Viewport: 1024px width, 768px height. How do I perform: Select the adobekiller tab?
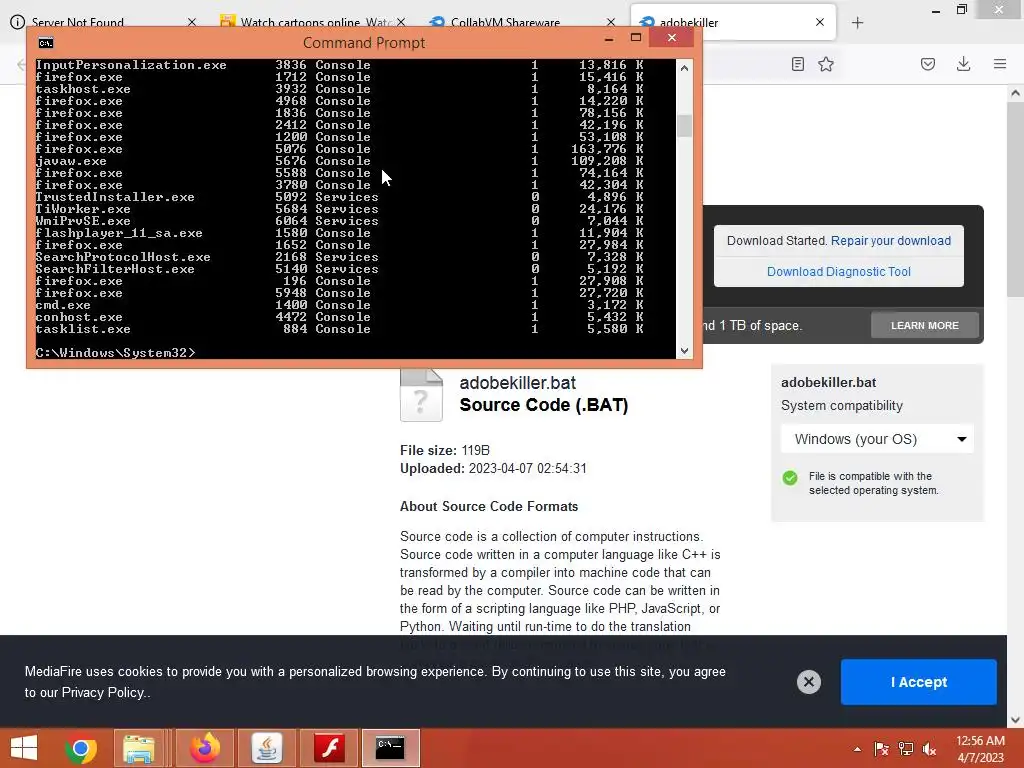coord(731,22)
